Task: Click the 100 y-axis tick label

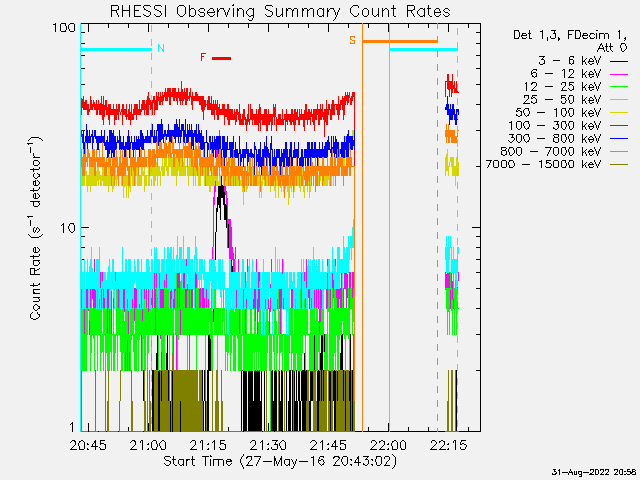Action: coord(64,28)
